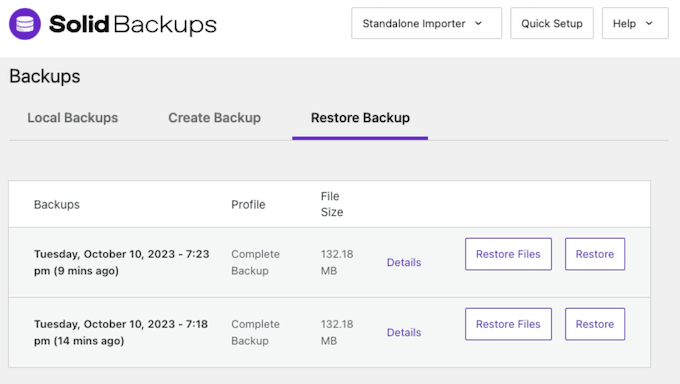Image resolution: width=680 pixels, height=384 pixels.
Task: Click the Quick Setup button
Action: (552, 23)
